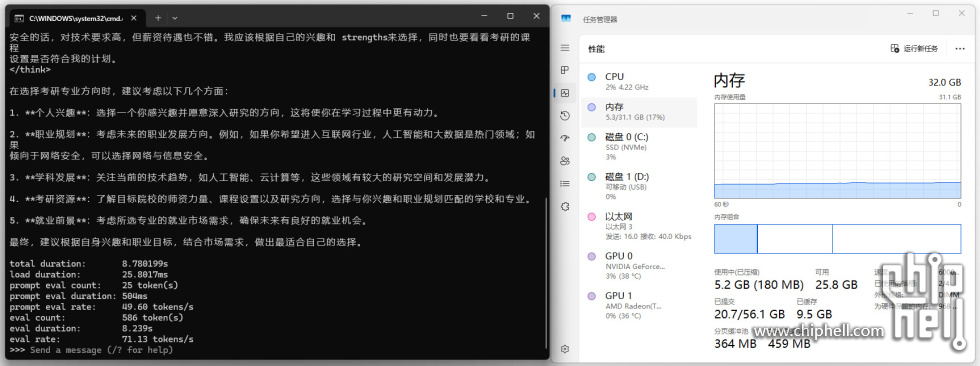Open Services puzzle icon in Task Manager

tap(565, 206)
